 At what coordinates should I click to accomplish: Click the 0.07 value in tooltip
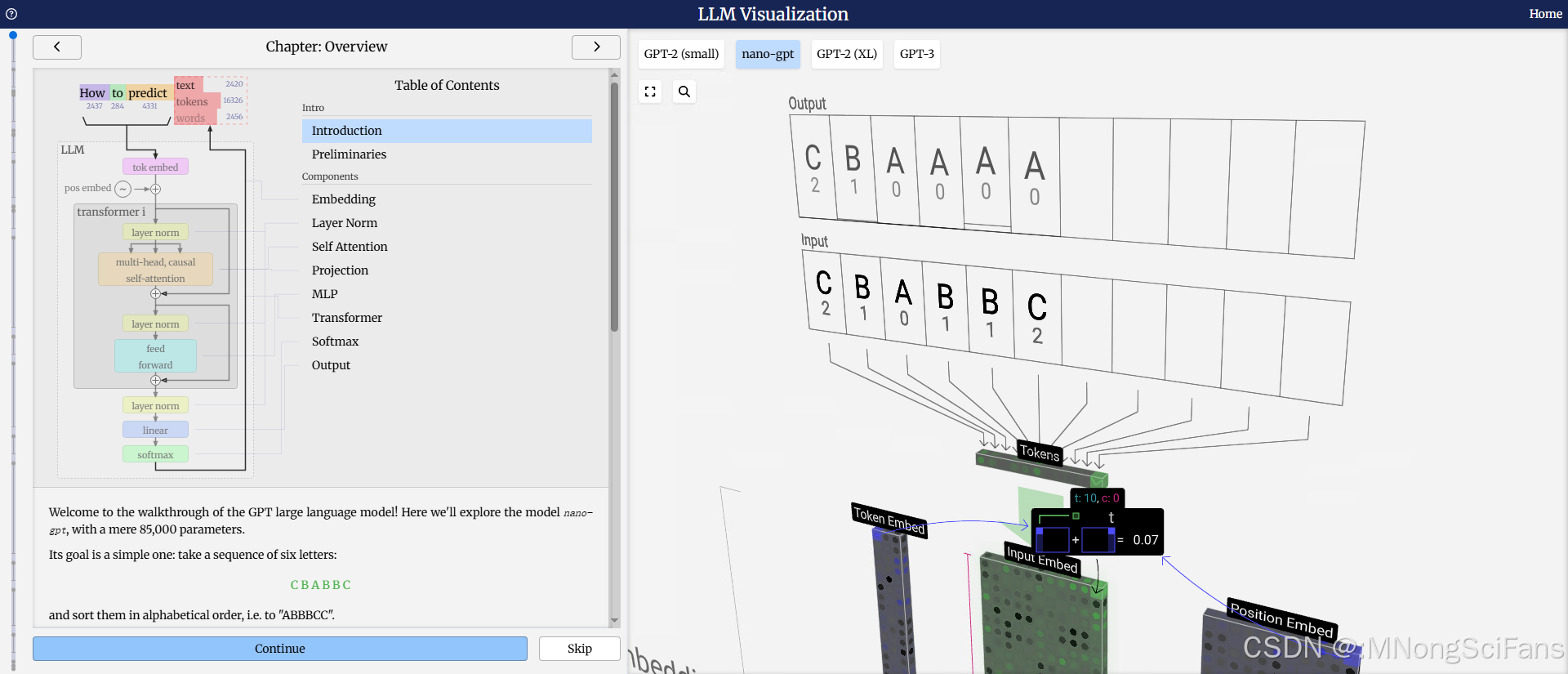[x=1145, y=540]
